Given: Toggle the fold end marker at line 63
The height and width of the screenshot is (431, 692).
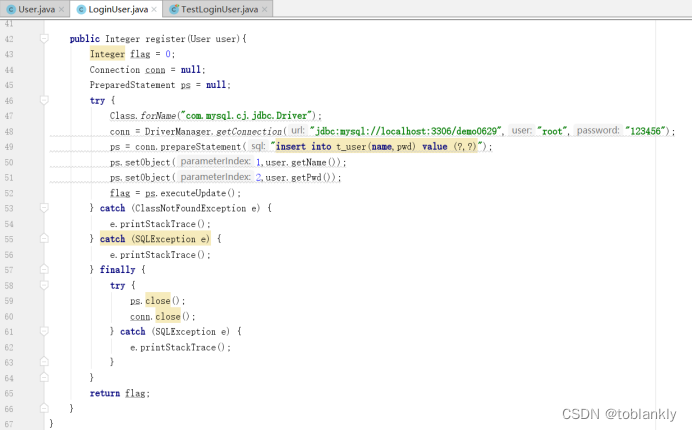Looking at the screenshot, I should (44, 362).
